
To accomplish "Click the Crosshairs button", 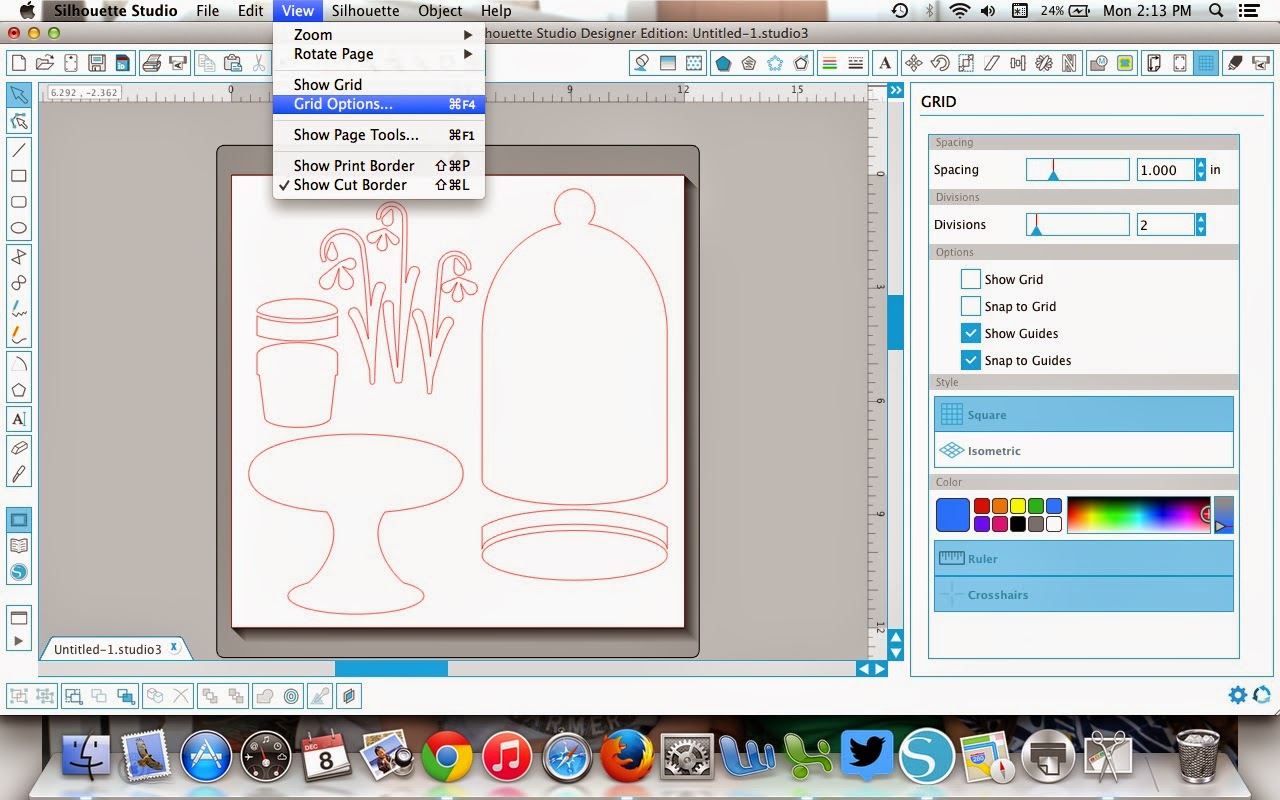I will coord(1084,595).
